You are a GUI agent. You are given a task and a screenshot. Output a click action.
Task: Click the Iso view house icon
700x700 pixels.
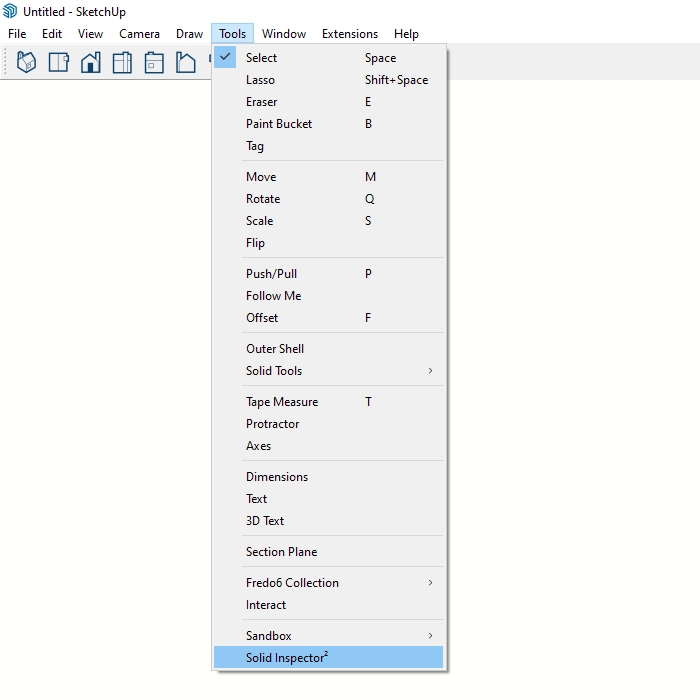pyautogui.click(x=26, y=62)
